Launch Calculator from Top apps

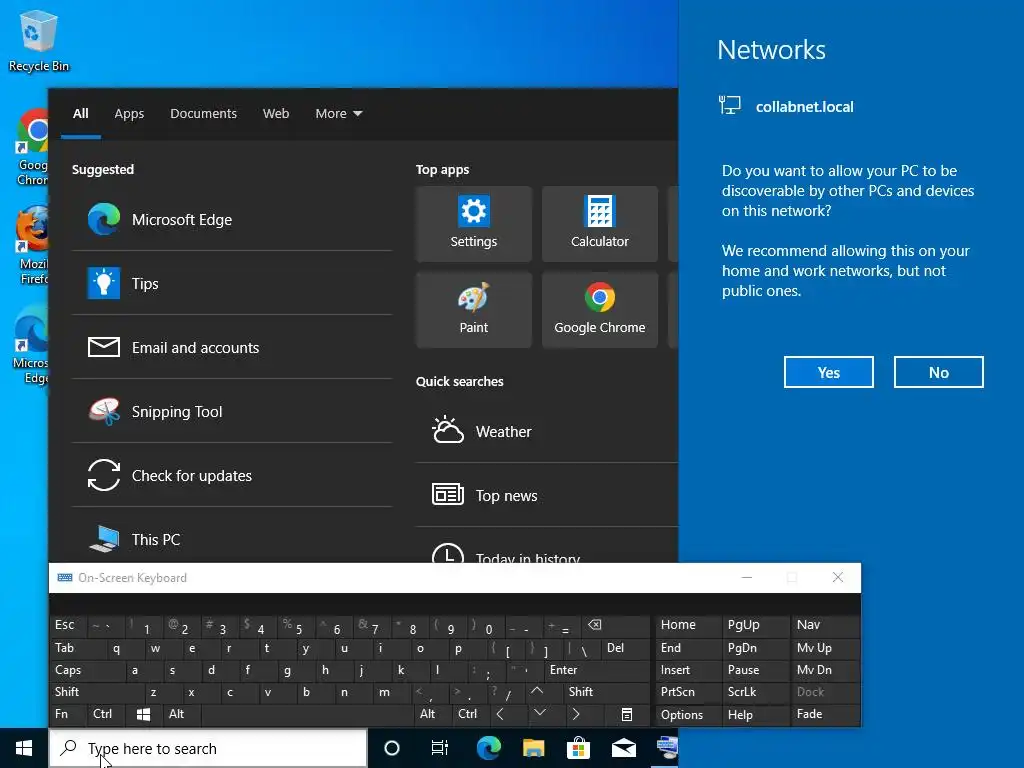click(x=600, y=224)
